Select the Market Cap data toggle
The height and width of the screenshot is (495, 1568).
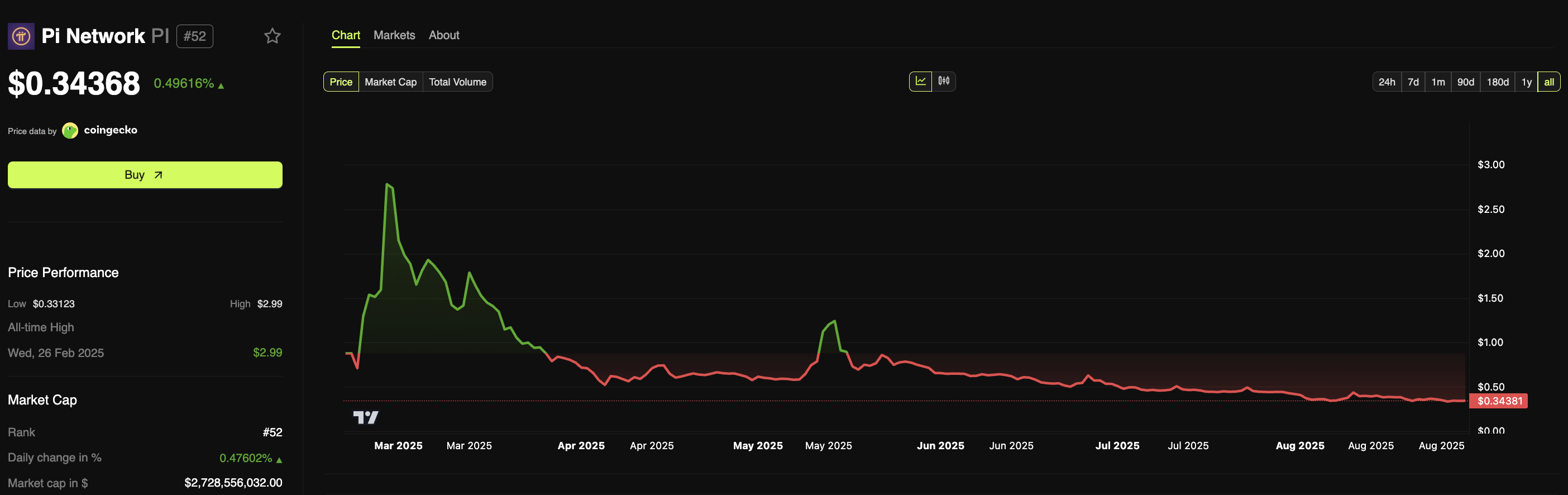pos(390,82)
